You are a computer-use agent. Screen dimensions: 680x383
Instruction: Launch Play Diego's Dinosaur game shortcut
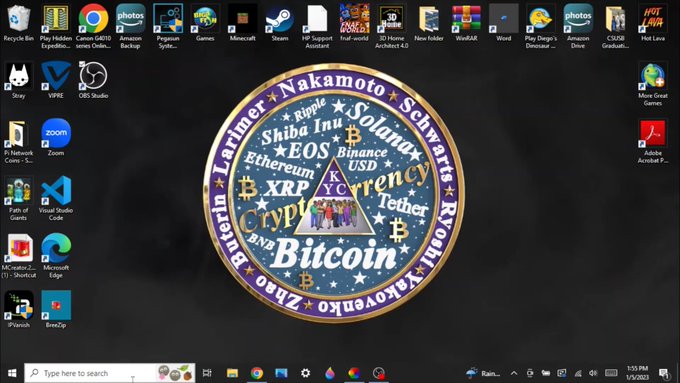click(x=540, y=26)
